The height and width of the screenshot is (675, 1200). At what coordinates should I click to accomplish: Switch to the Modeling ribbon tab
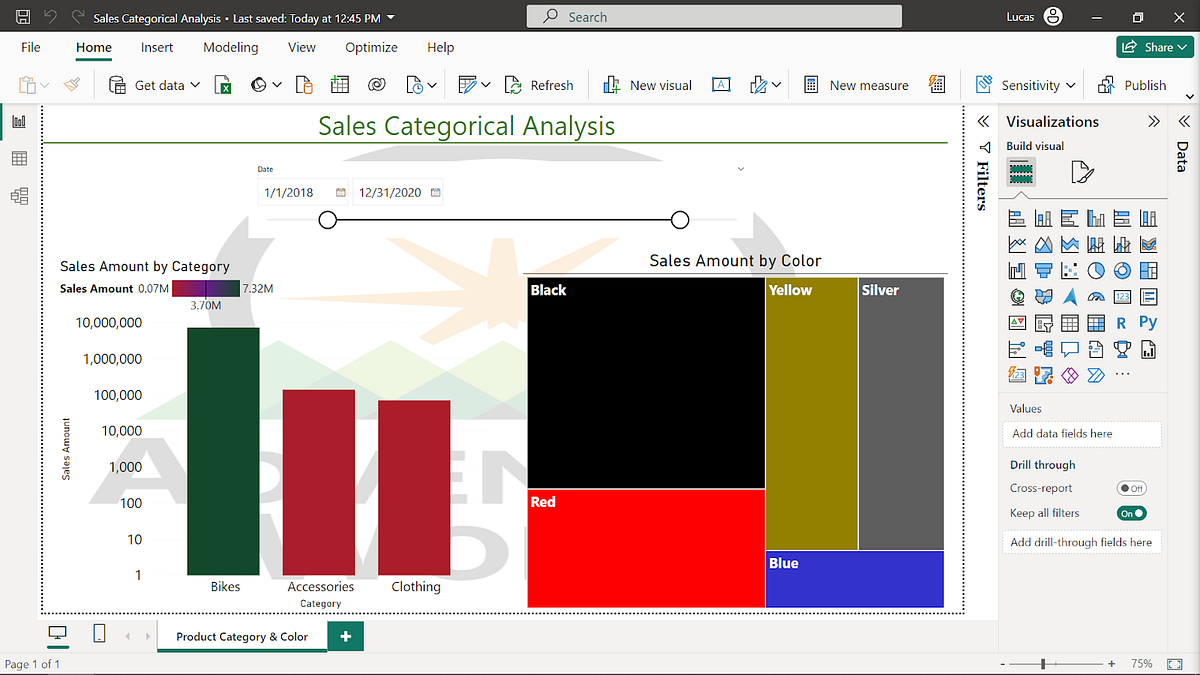point(230,47)
